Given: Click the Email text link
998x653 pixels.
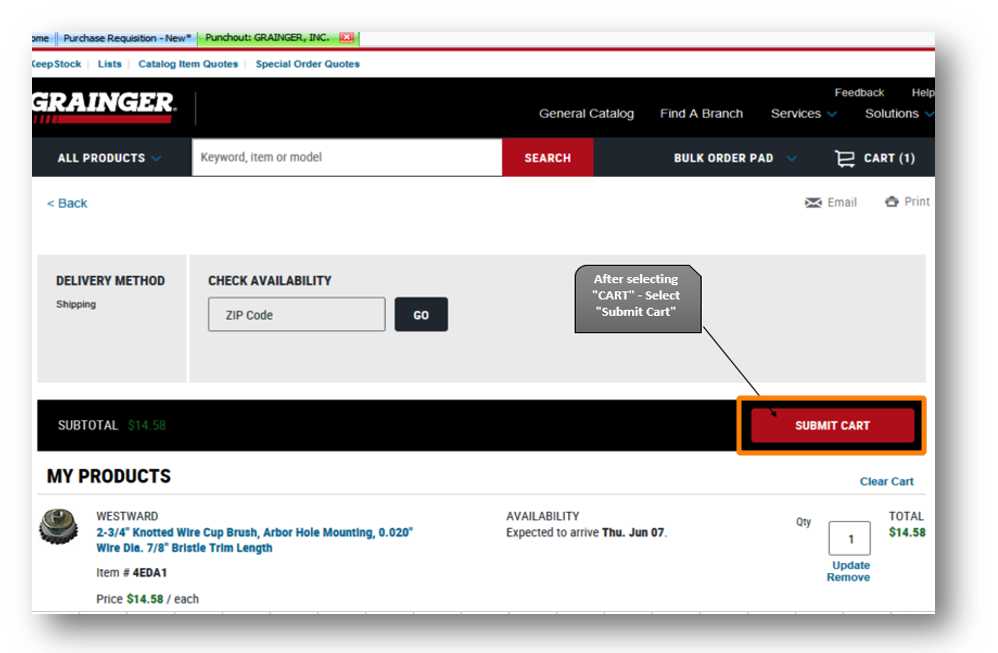Looking at the screenshot, I should pyautogui.click(x=841, y=202).
